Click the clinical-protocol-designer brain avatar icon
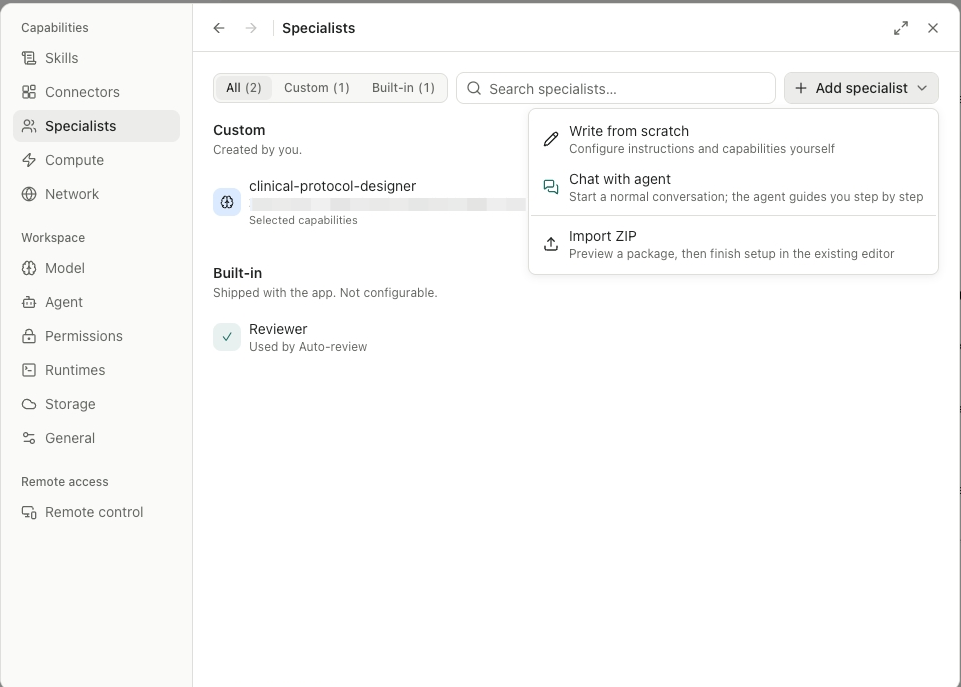Screen dimensions: 961x687 (227, 202)
